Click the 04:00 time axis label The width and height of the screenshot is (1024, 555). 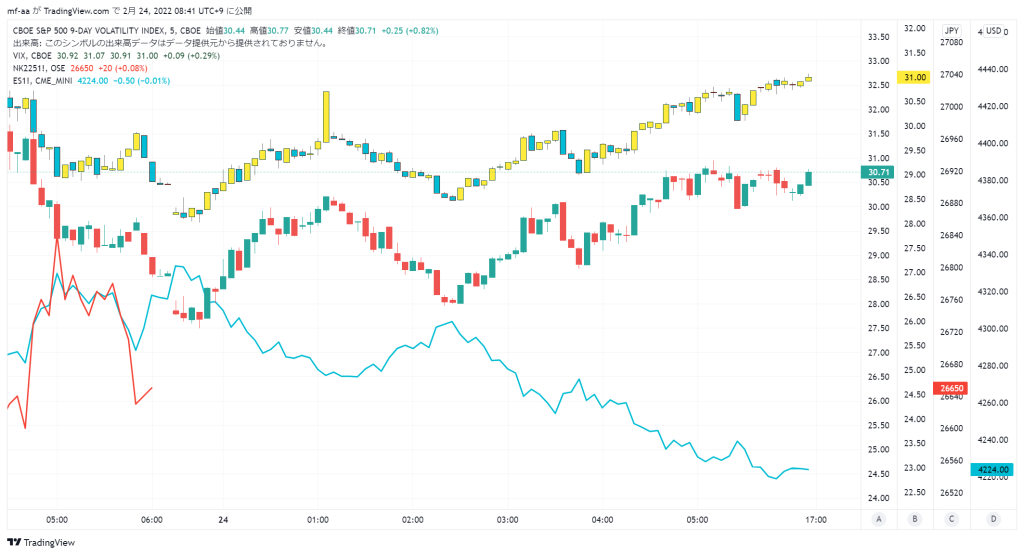(602, 520)
